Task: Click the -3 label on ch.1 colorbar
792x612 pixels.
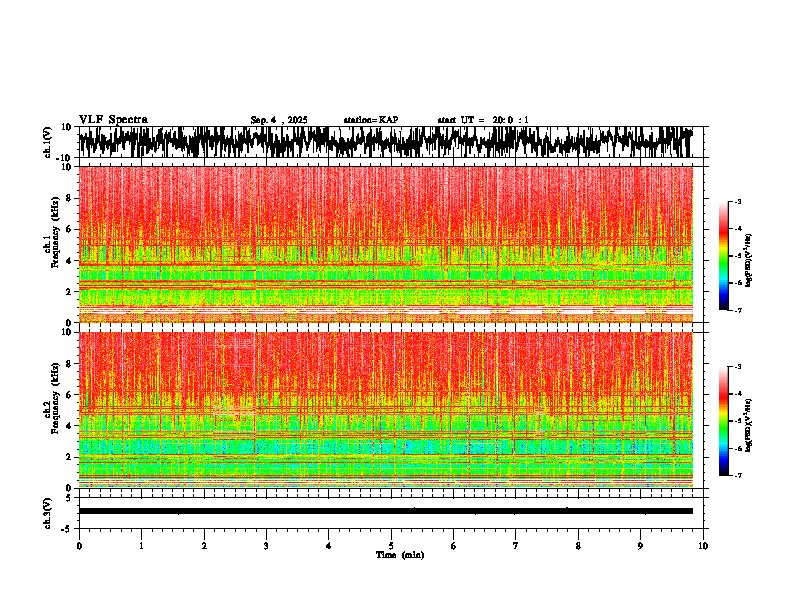Action: coord(737,201)
